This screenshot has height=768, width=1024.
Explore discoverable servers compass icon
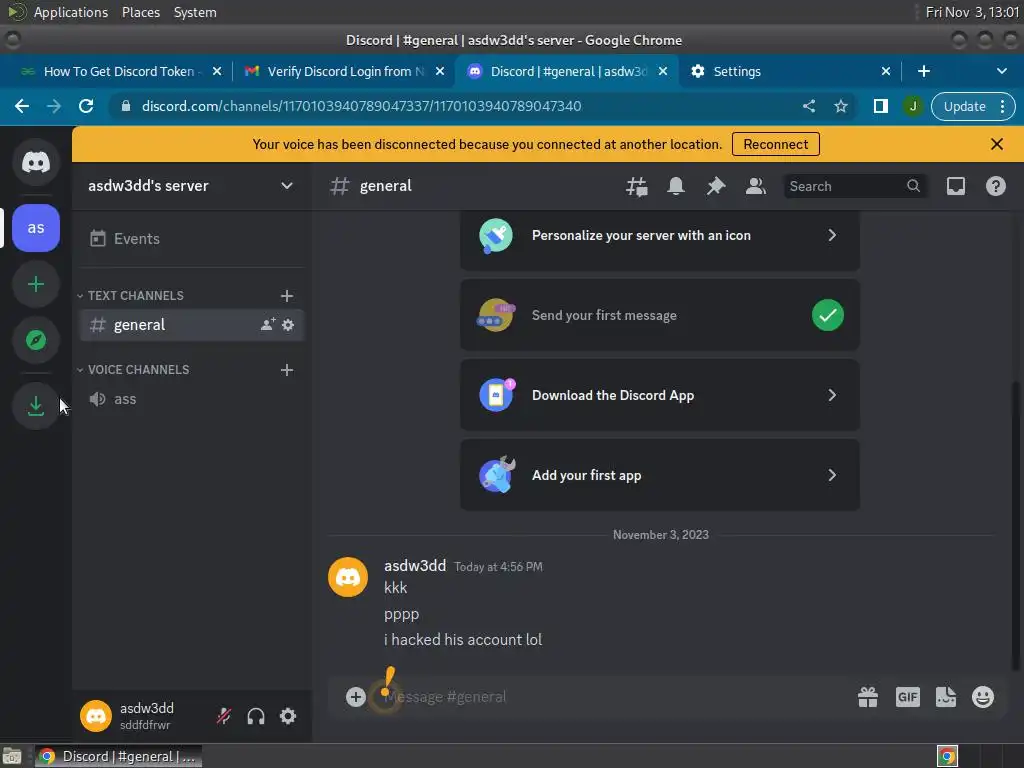coord(36,340)
